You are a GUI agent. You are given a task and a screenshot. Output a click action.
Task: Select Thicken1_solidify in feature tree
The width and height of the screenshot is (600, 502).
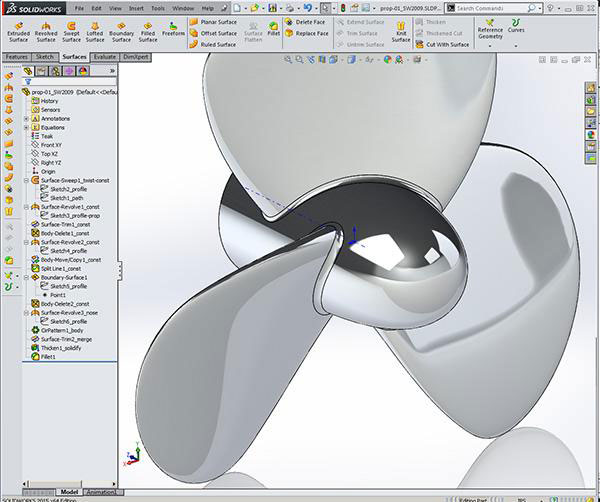tap(63, 347)
